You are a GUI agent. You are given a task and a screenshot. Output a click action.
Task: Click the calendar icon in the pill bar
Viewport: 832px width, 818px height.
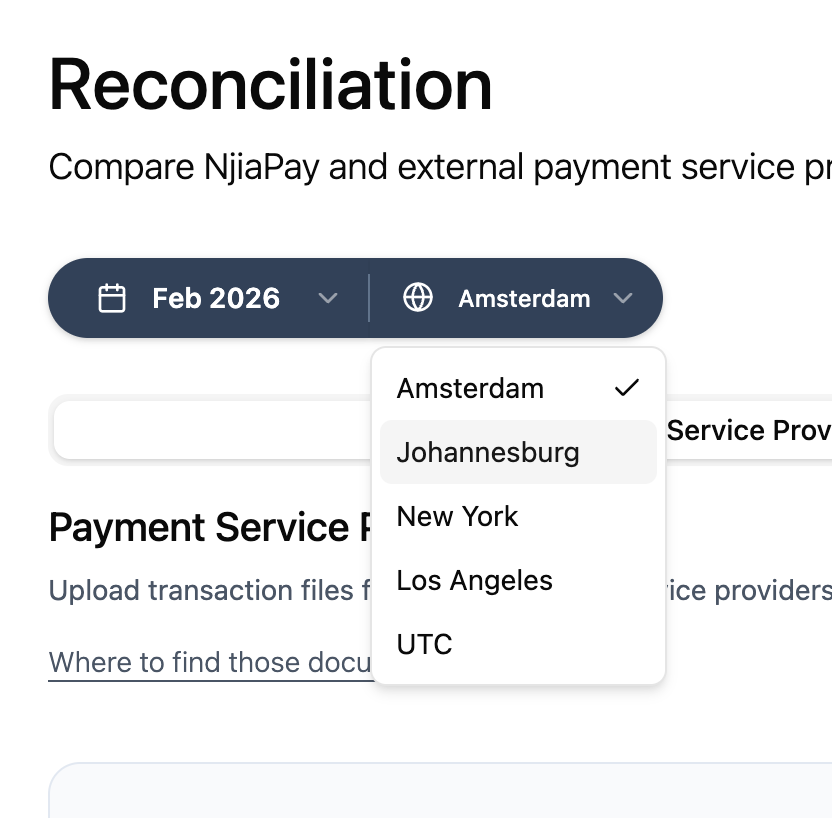point(113,297)
